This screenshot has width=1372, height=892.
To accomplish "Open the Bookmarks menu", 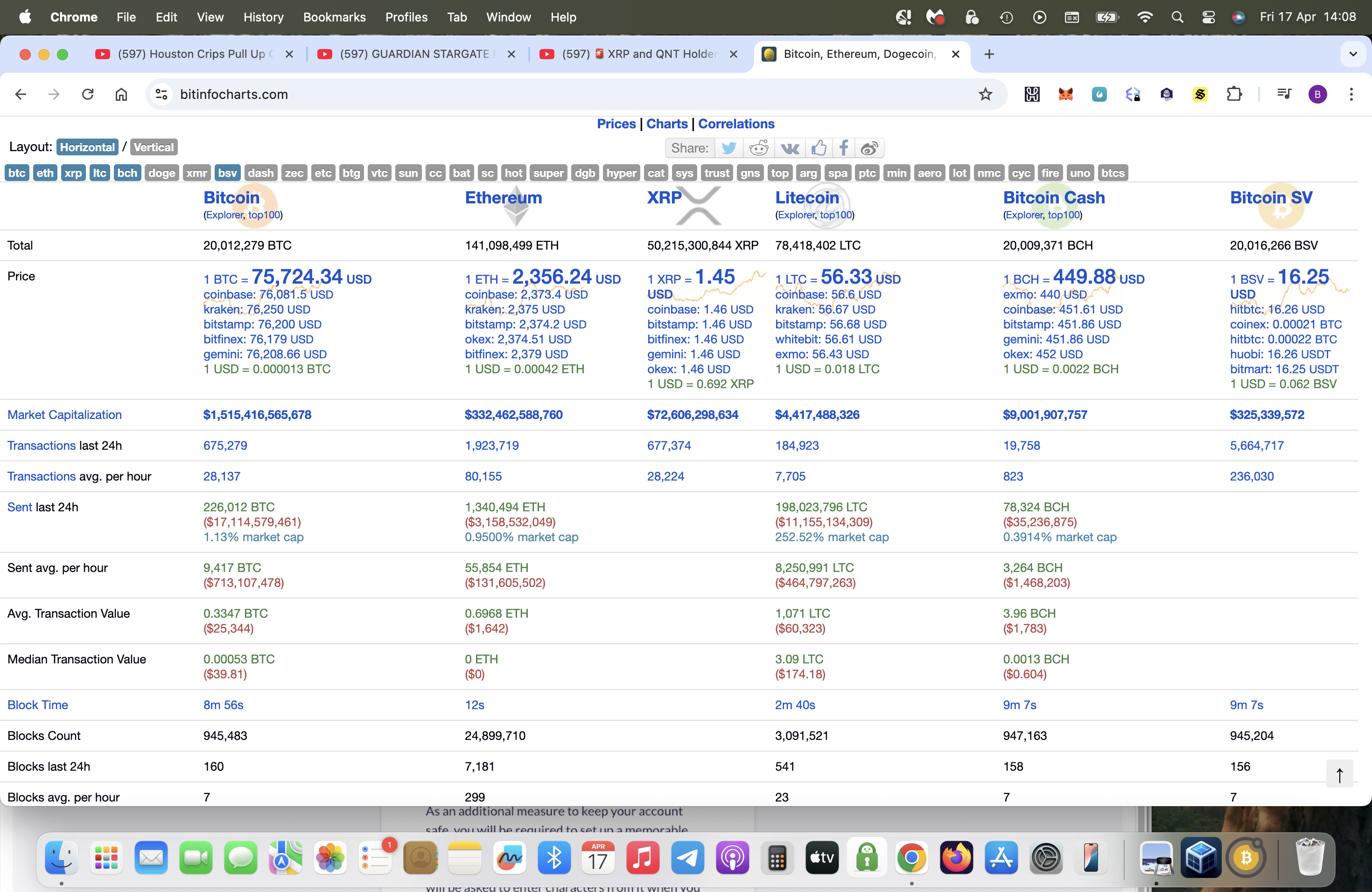I will tap(334, 17).
